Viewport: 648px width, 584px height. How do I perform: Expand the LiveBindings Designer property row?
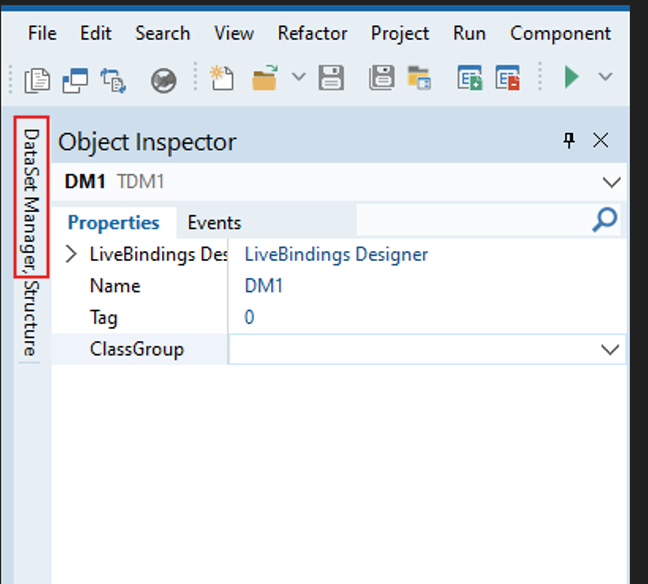(71, 254)
